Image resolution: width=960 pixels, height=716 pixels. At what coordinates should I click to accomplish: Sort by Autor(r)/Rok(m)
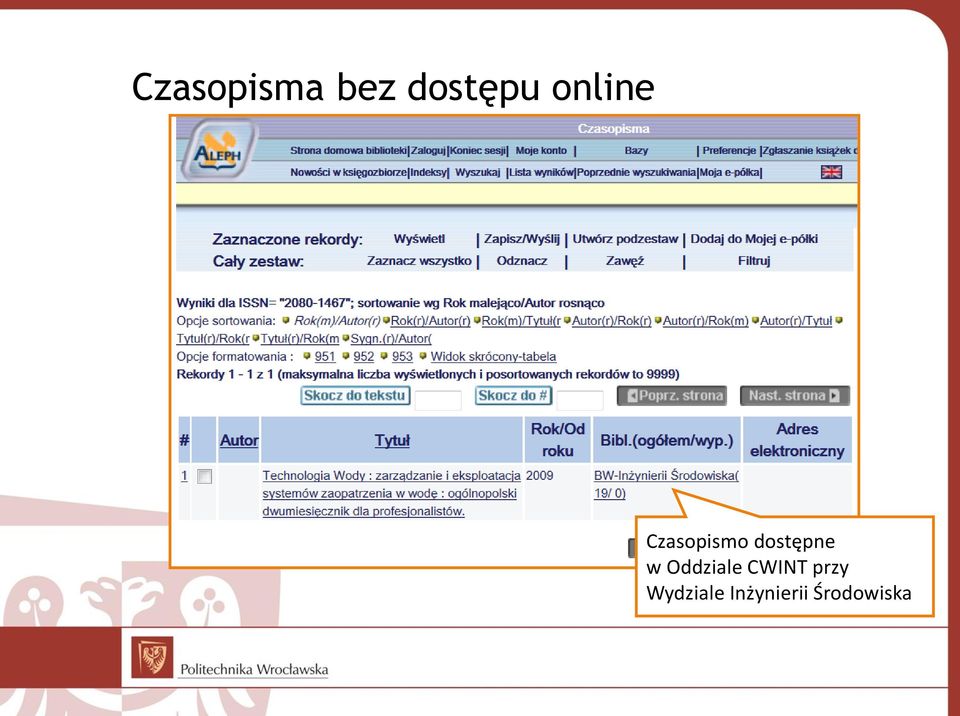point(705,320)
